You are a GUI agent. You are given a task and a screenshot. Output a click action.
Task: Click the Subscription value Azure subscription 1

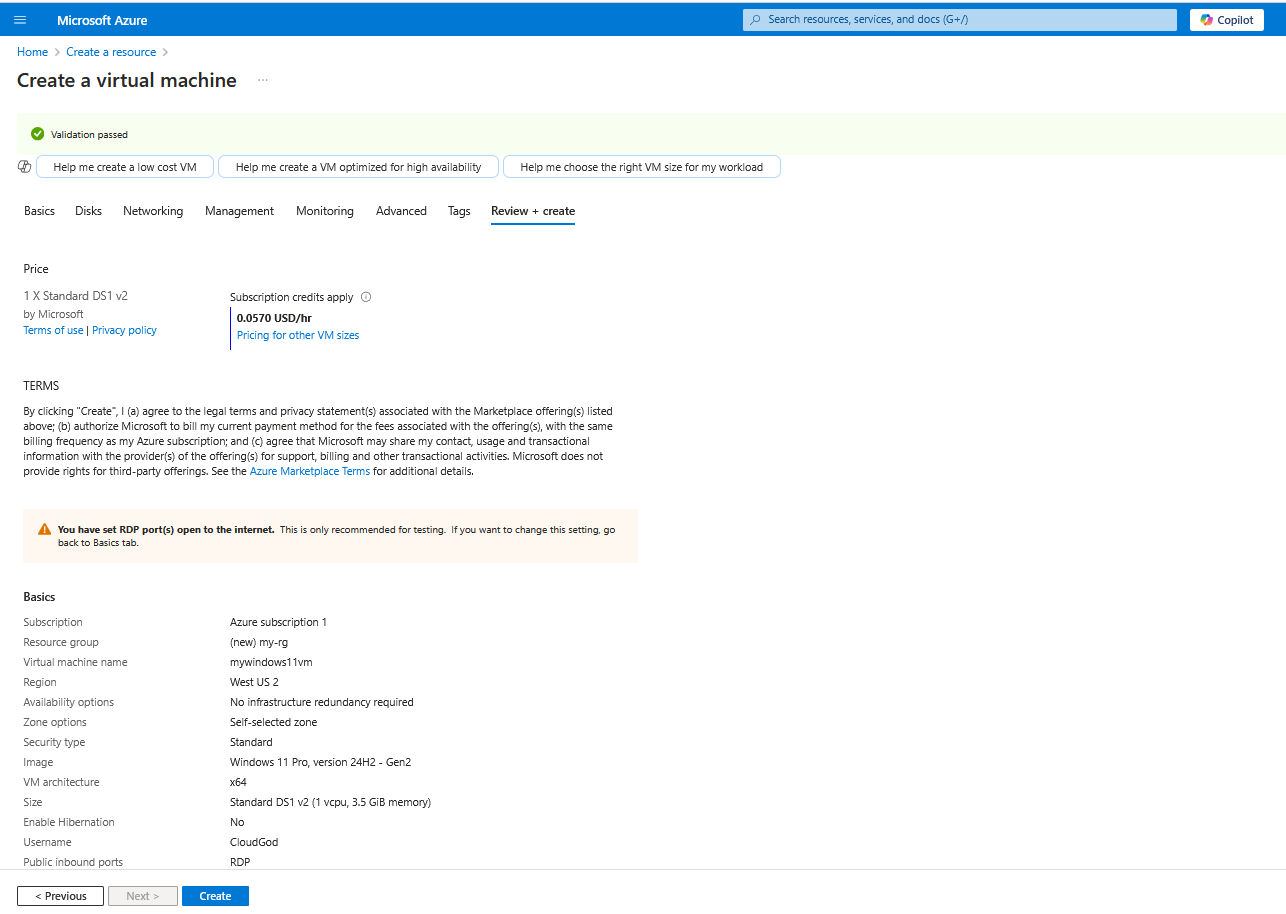click(x=278, y=622)
